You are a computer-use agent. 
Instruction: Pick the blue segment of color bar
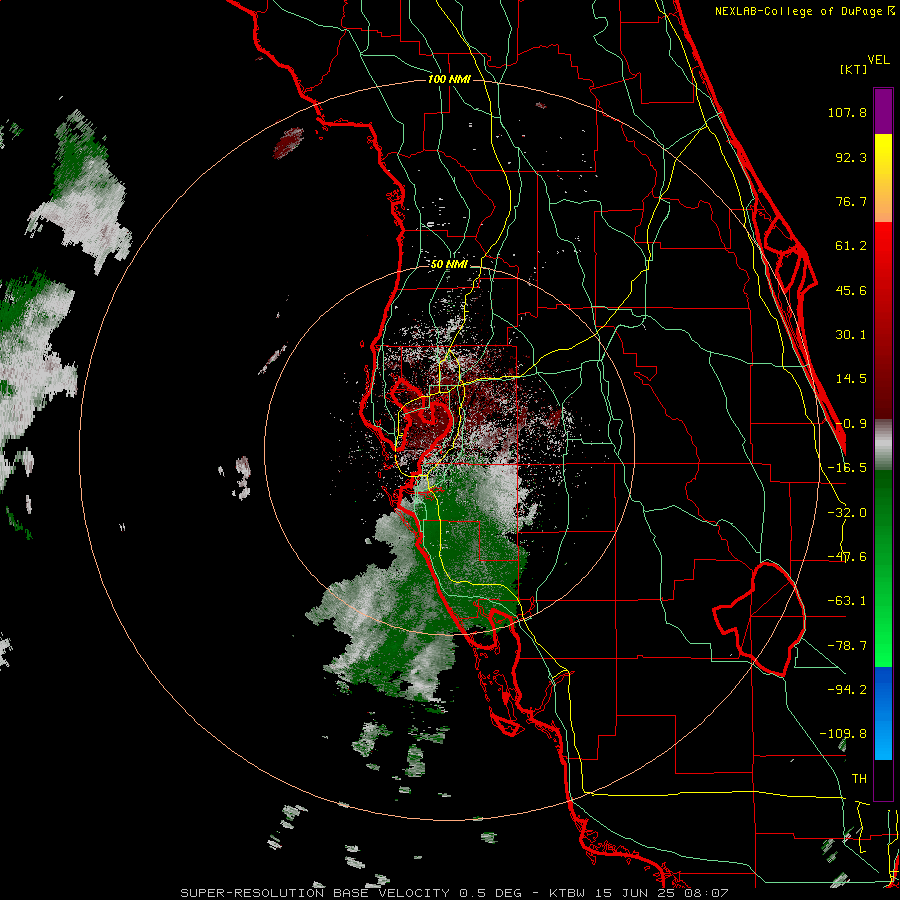coord(883,713)
